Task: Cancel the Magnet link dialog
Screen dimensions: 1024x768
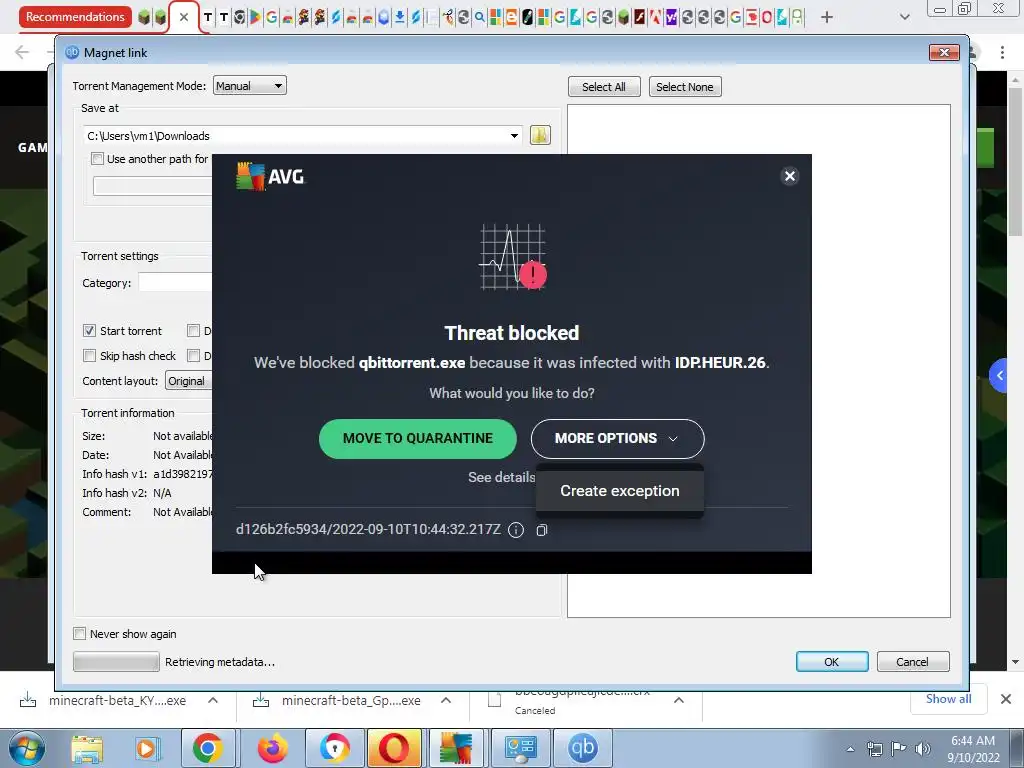Action: (912, 662)
